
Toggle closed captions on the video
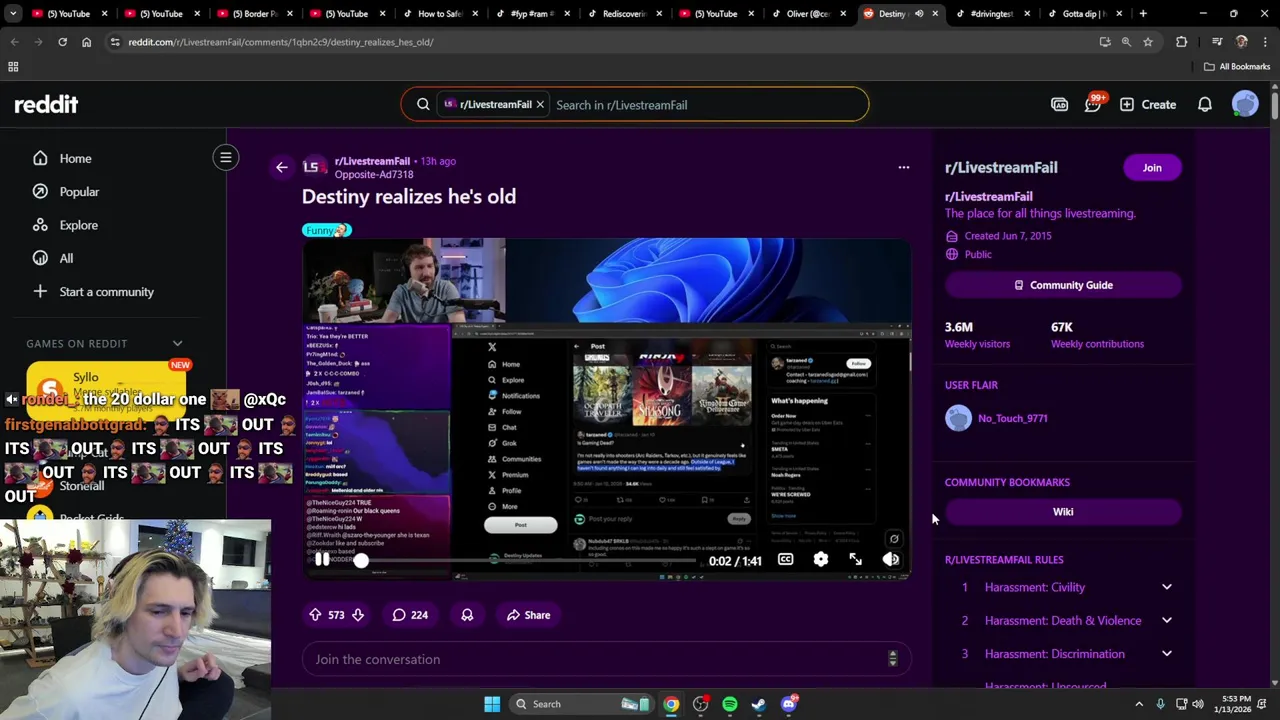(785, 560)
